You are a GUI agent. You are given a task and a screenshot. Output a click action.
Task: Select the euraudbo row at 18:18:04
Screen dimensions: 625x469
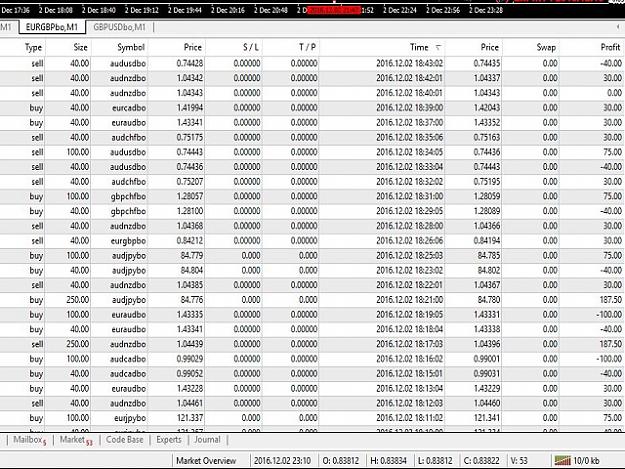click(312, 329)
